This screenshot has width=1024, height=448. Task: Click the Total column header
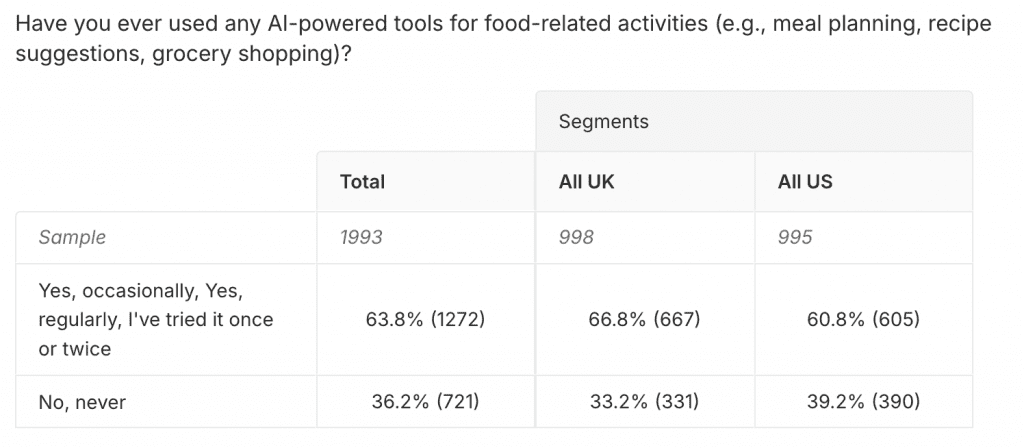pyautogui.click(x=362, y=182)
